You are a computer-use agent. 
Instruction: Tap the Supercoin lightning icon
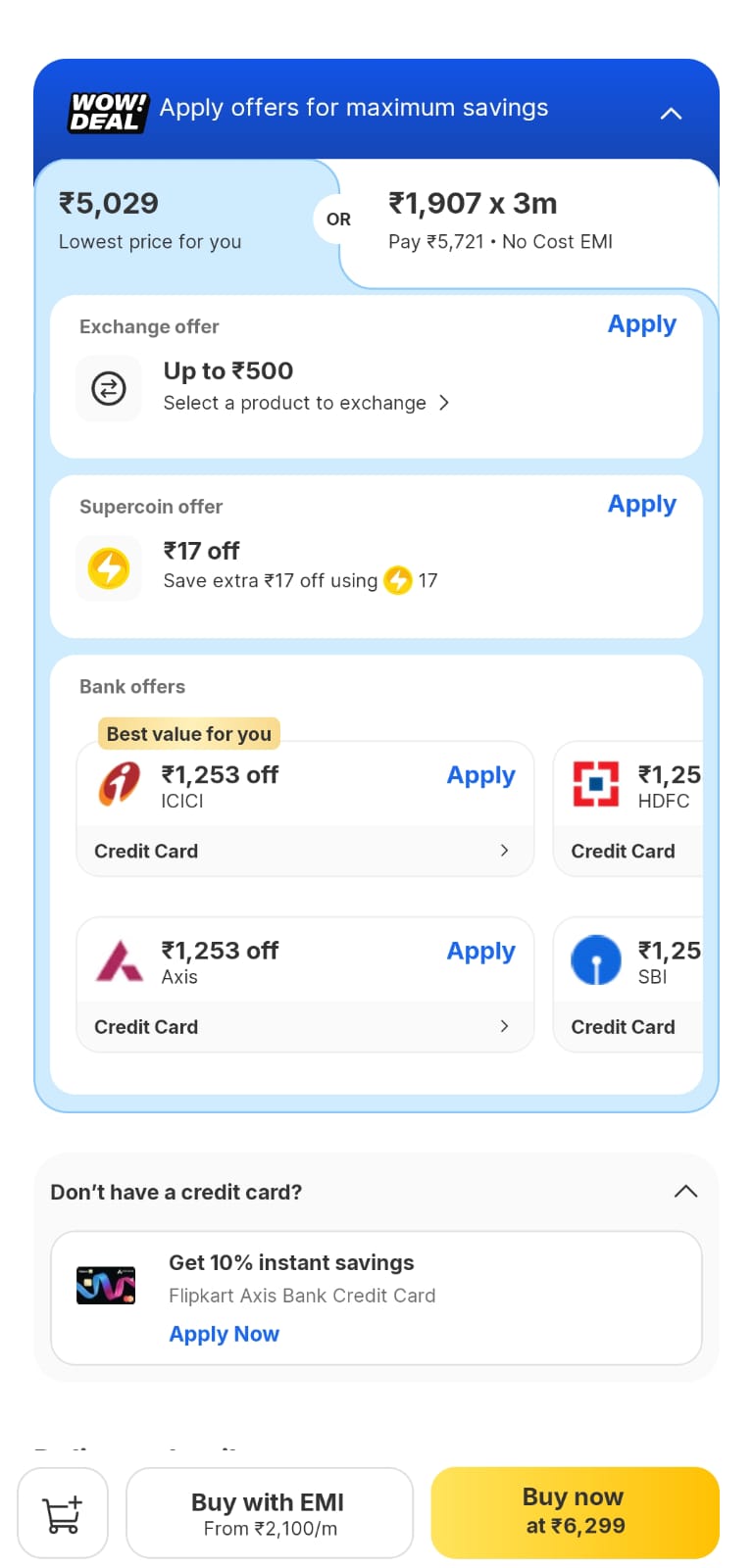(109, 568)
